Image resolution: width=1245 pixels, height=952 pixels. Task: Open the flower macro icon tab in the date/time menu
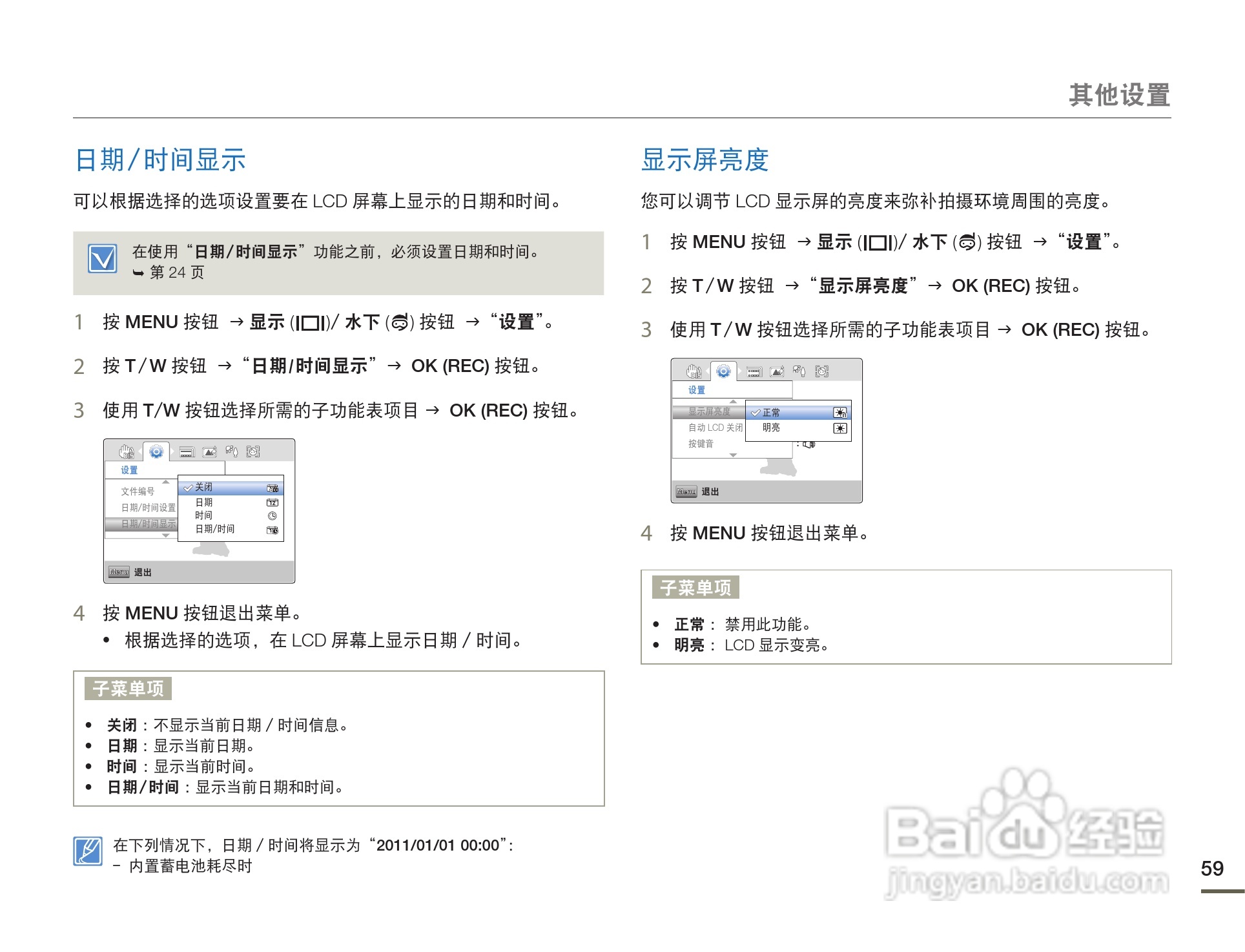(x=231, y=451)
